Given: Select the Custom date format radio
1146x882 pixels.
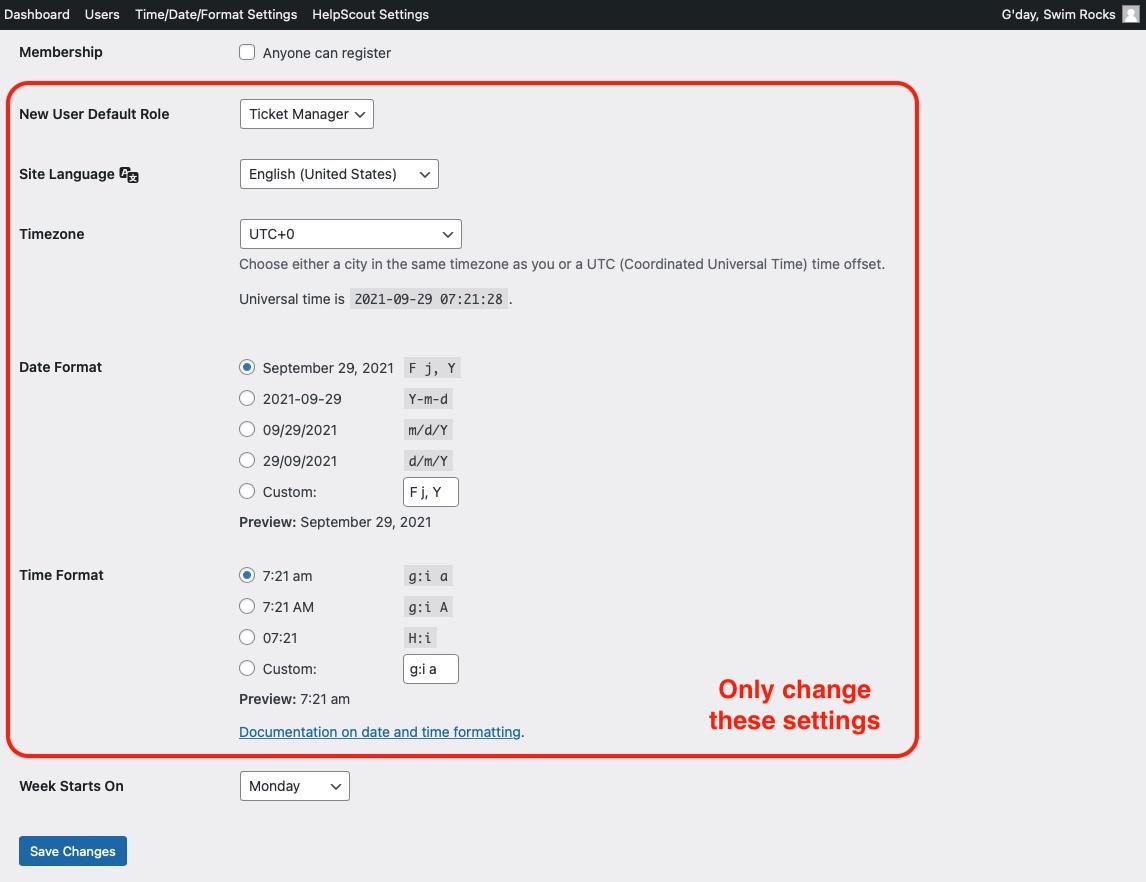Looking at the screenshot, I should pyautogui.click(x=247, y=492).
